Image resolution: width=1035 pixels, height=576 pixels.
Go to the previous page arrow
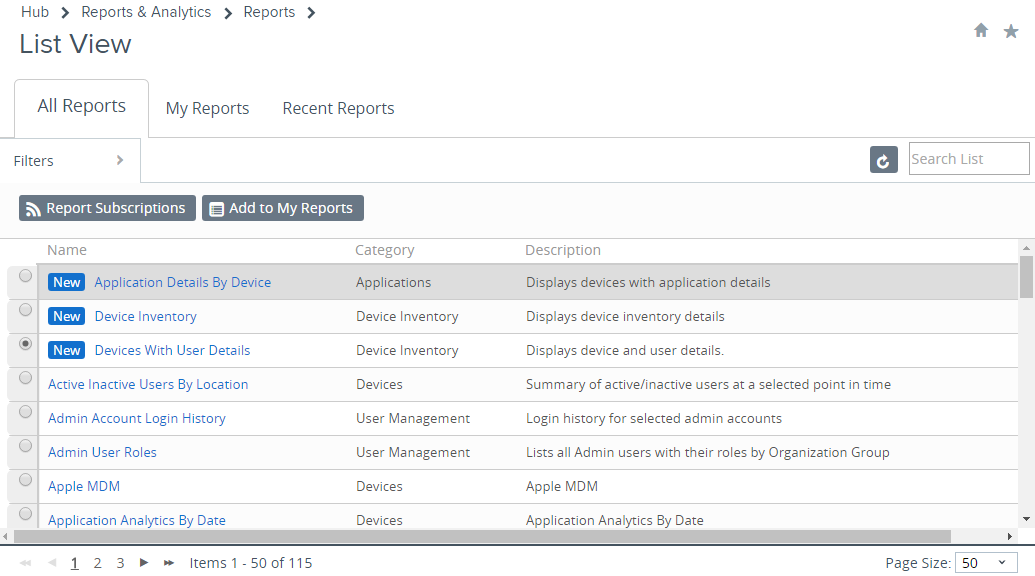pyautogui.click(x=52, y=563)
